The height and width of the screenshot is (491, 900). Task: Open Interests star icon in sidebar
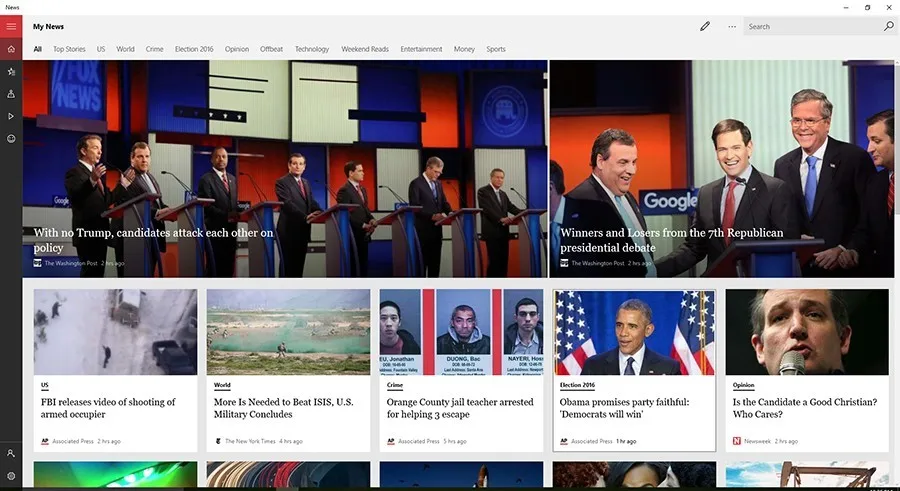tap(11, 71)
